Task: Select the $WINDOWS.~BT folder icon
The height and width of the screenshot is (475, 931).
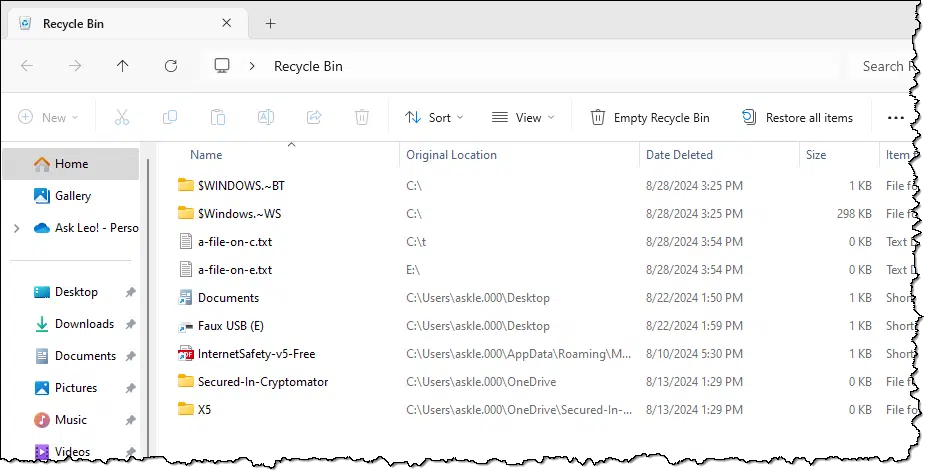Action: point(186,185)
